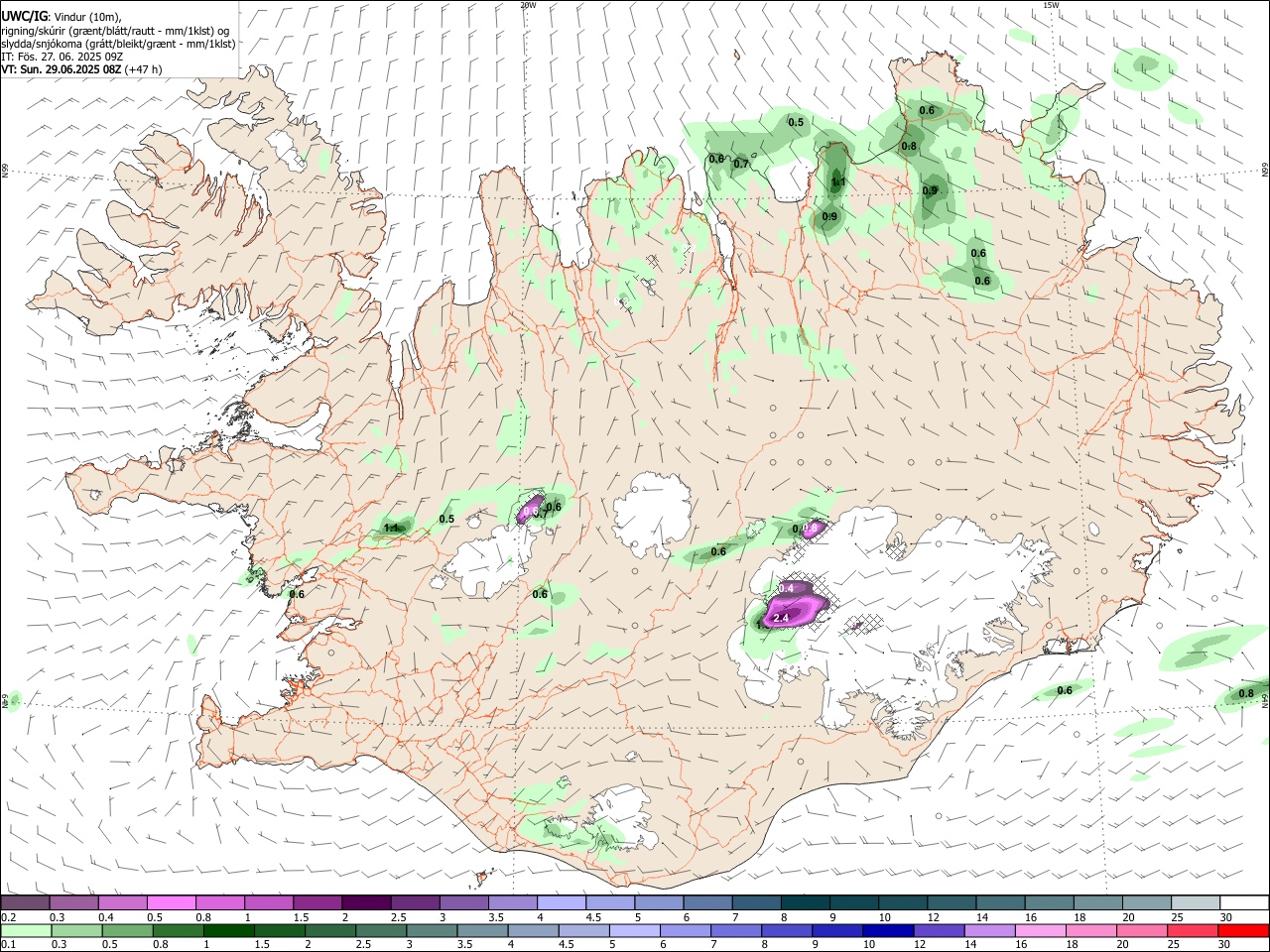Screen dimensions: 1270x952
Task: Click the '20W' longitude label
Action: coord(528,5)
